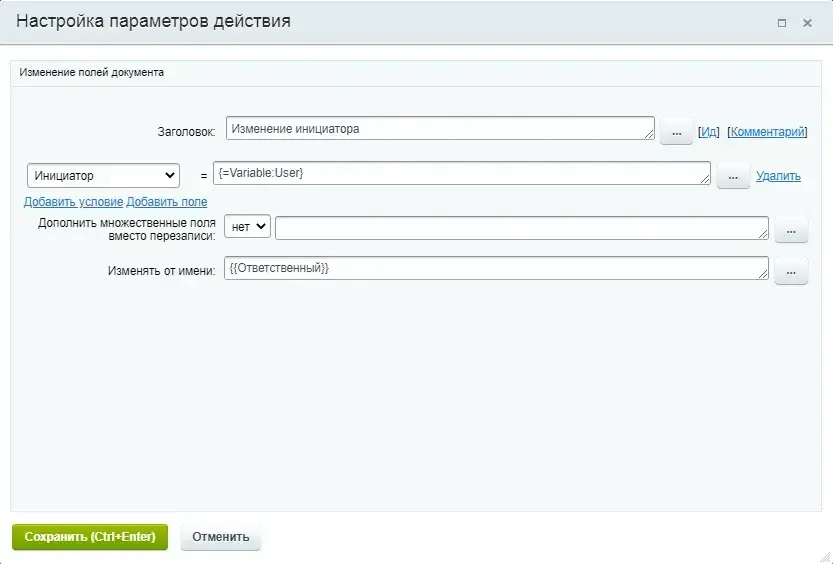Open the нет dropdown

248,227
